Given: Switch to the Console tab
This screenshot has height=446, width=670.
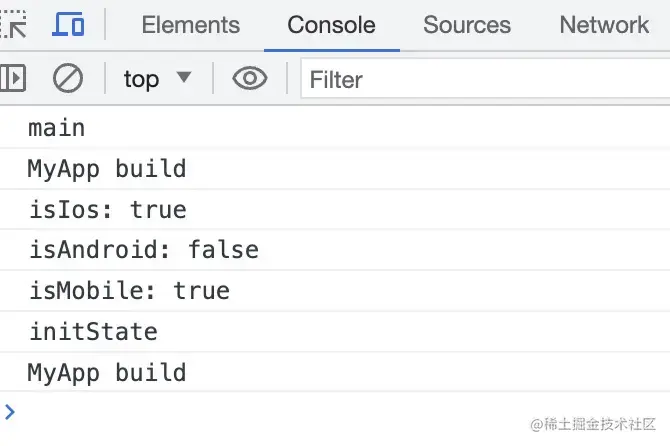Looking at the screenshot, I should pyautogui.click(x=331, y=25).
